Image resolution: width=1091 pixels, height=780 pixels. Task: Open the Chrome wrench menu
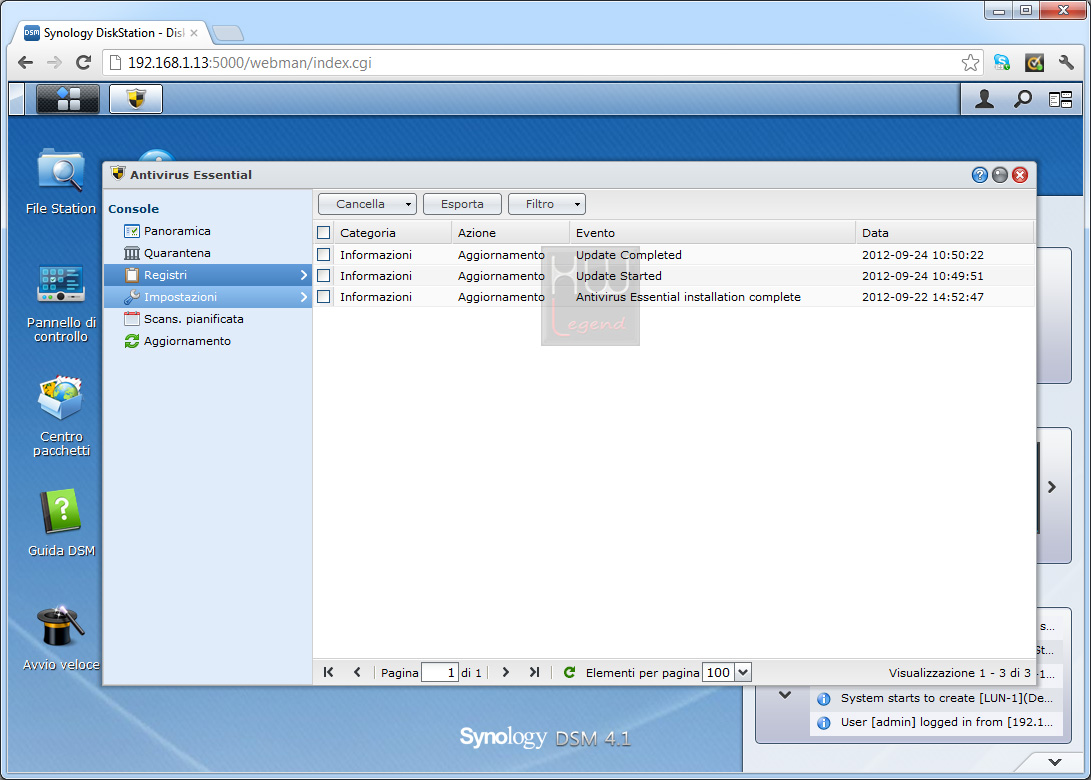click(1066, 63)
